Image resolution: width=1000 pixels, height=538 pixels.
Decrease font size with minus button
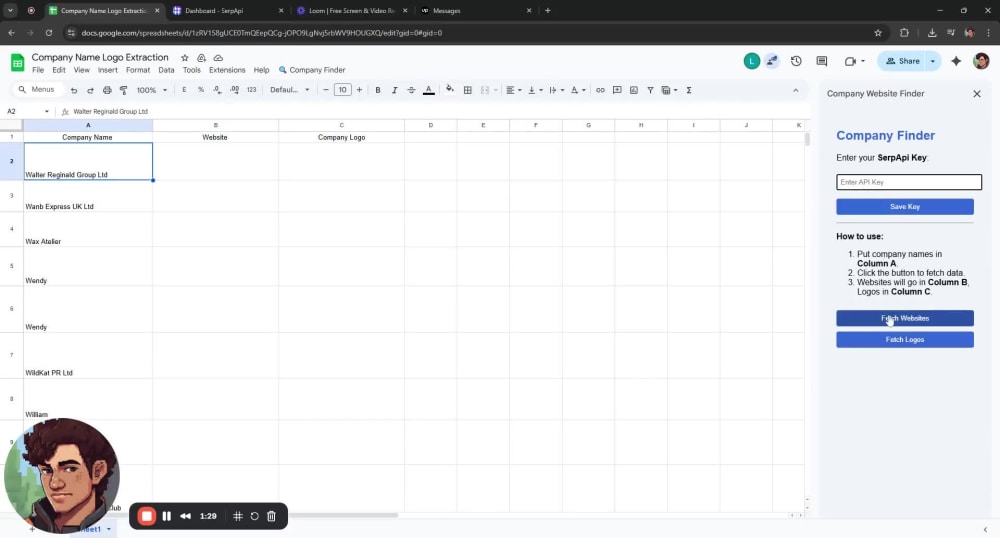(x=326, y=90)
